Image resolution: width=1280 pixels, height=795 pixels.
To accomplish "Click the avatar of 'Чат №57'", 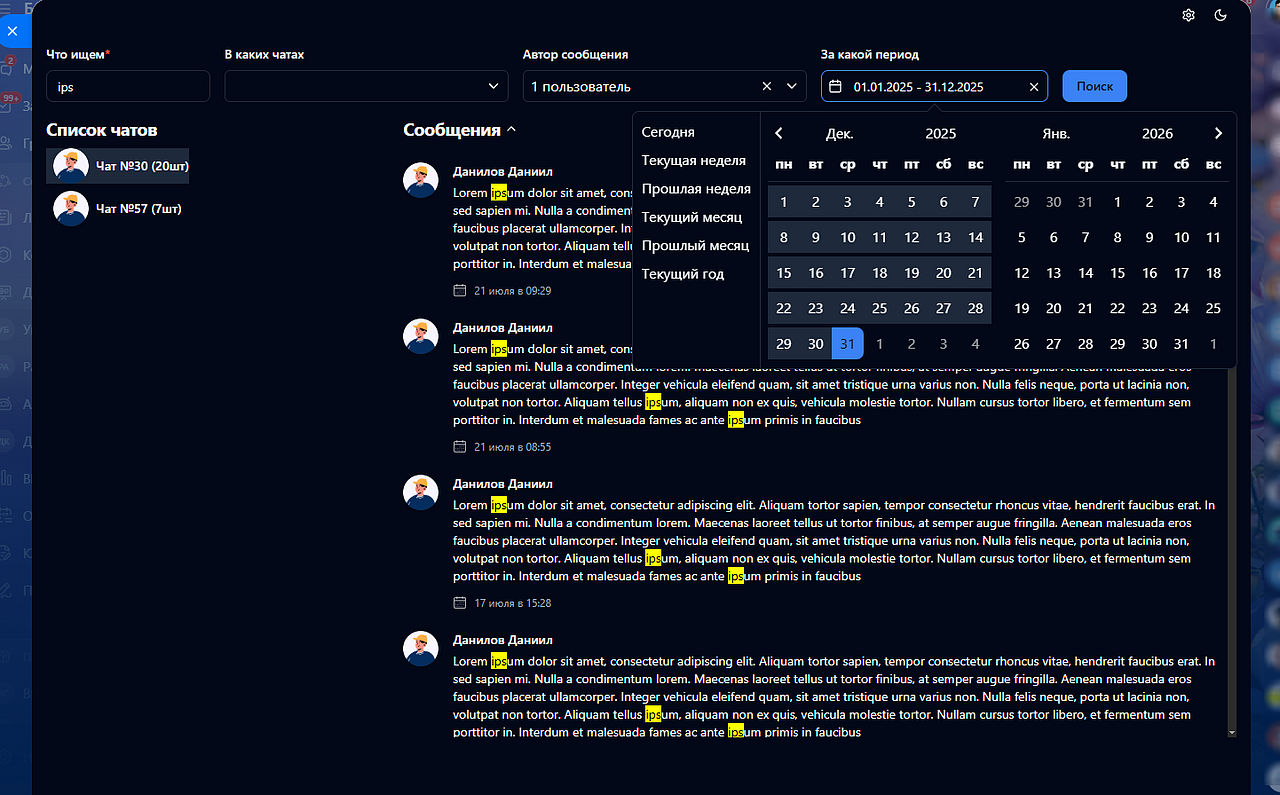I will point(71,209).
